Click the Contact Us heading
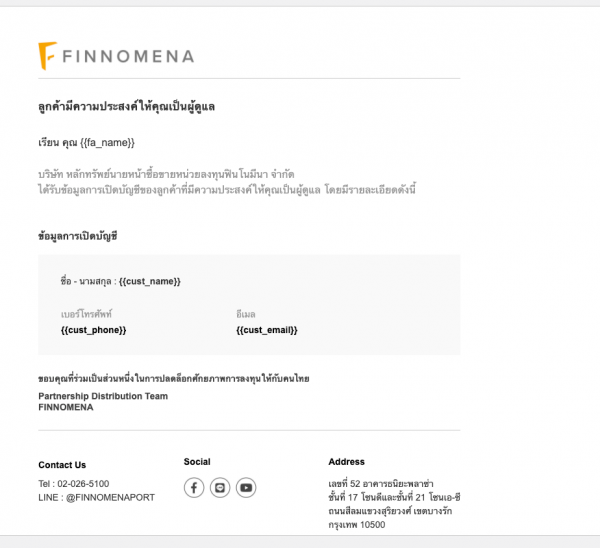Image resolution: width=600 pixels, height=548 pixels. point(62,465)
